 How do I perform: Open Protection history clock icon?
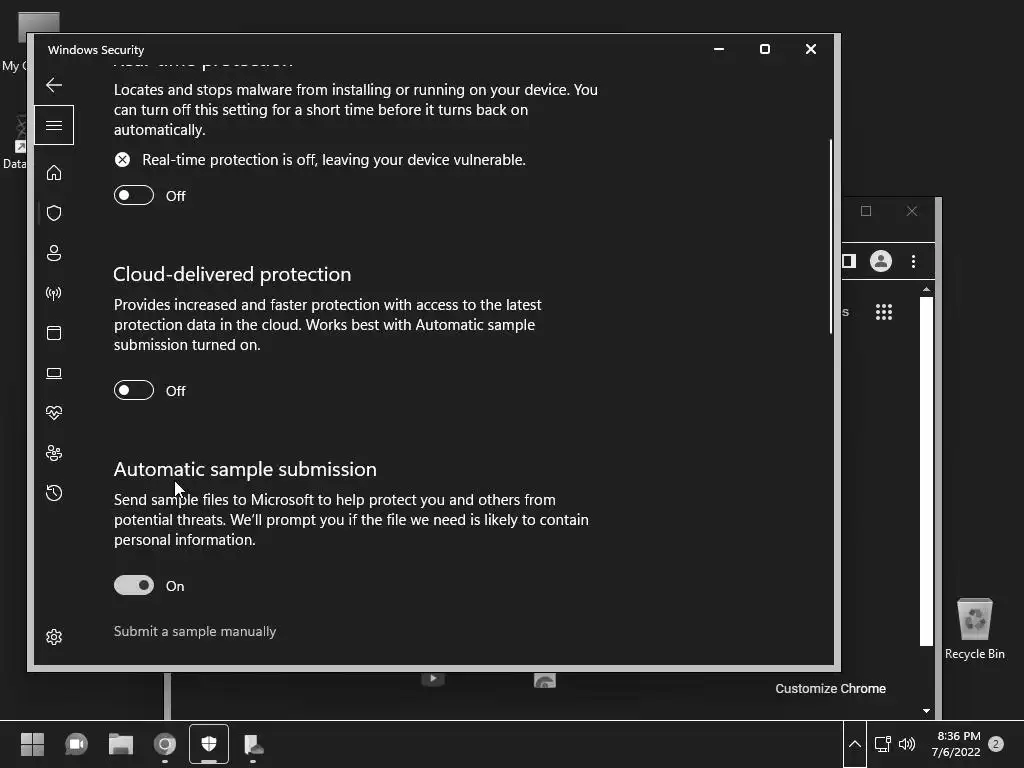54,493
